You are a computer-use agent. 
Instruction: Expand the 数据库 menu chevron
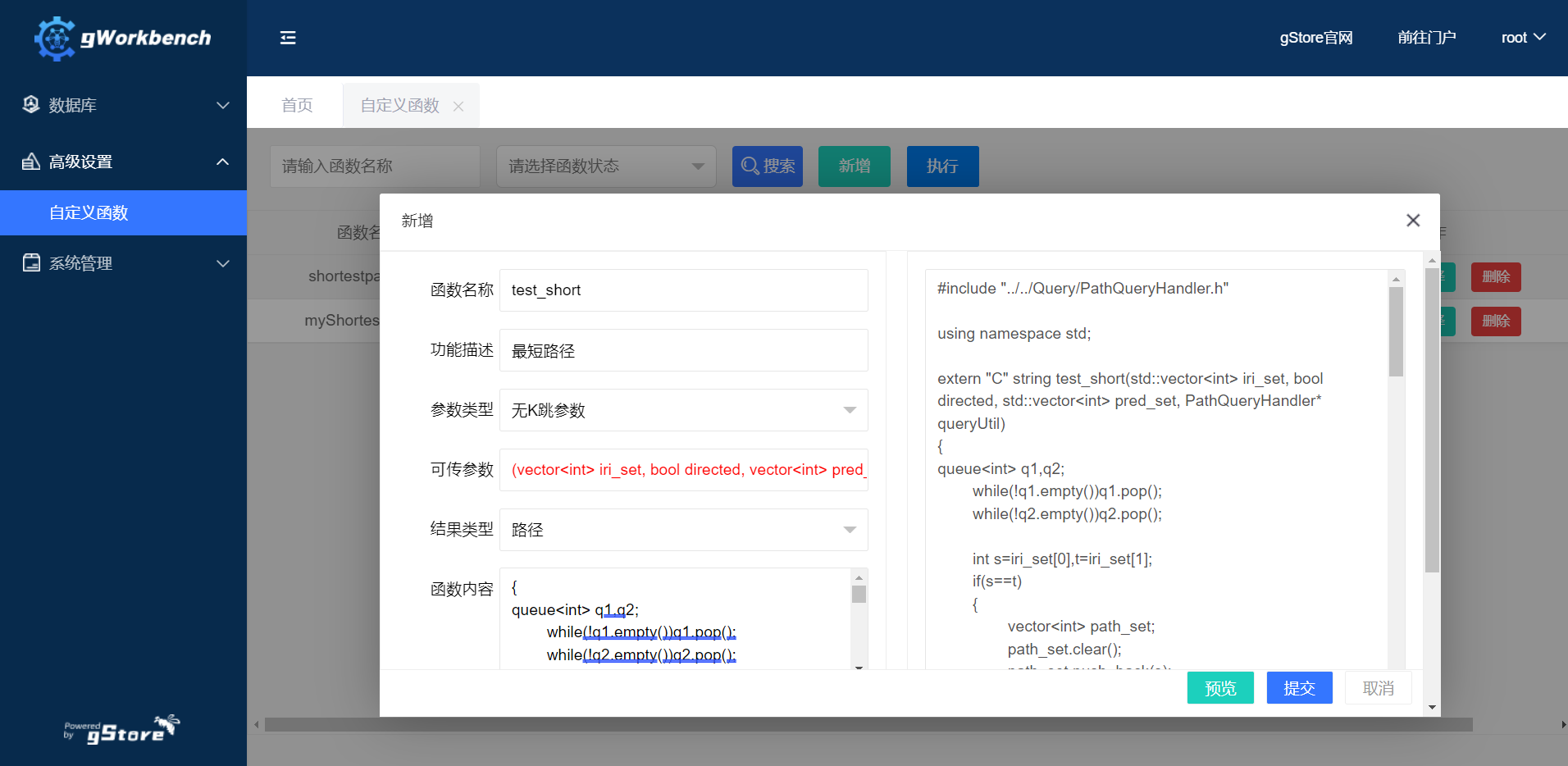222,105
